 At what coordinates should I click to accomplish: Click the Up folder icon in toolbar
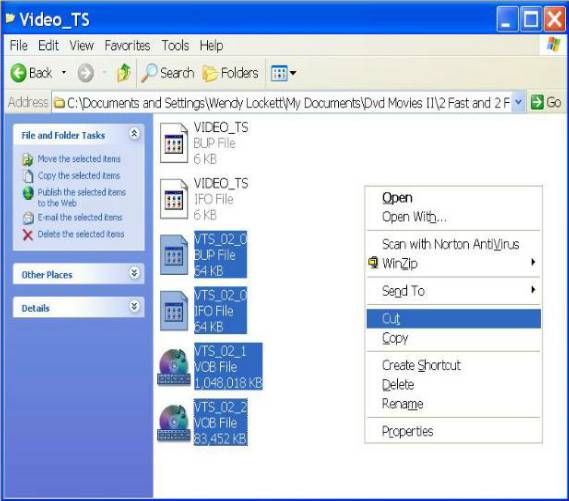tap(124, 73)
